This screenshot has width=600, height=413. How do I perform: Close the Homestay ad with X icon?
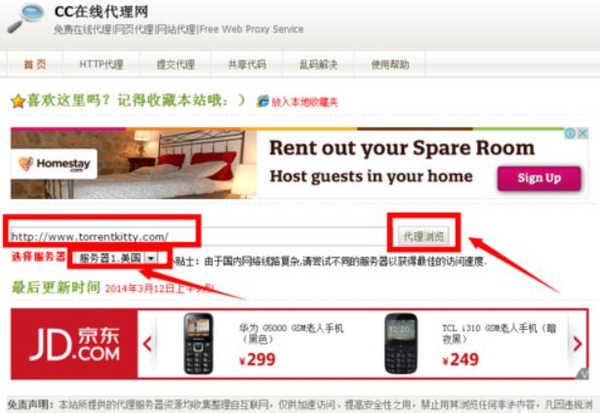click(x=583, y=133)
